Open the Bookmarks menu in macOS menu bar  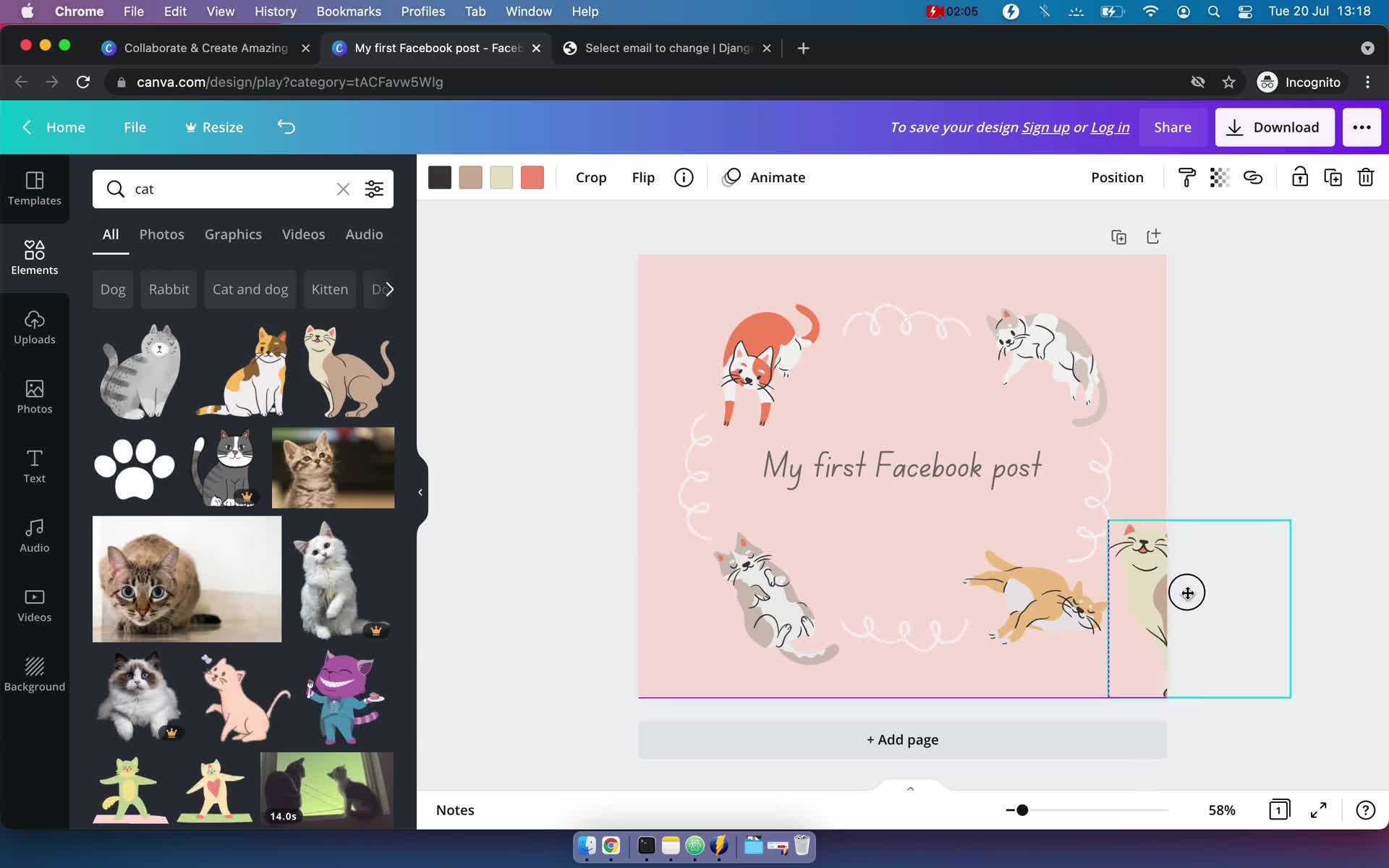349,11
